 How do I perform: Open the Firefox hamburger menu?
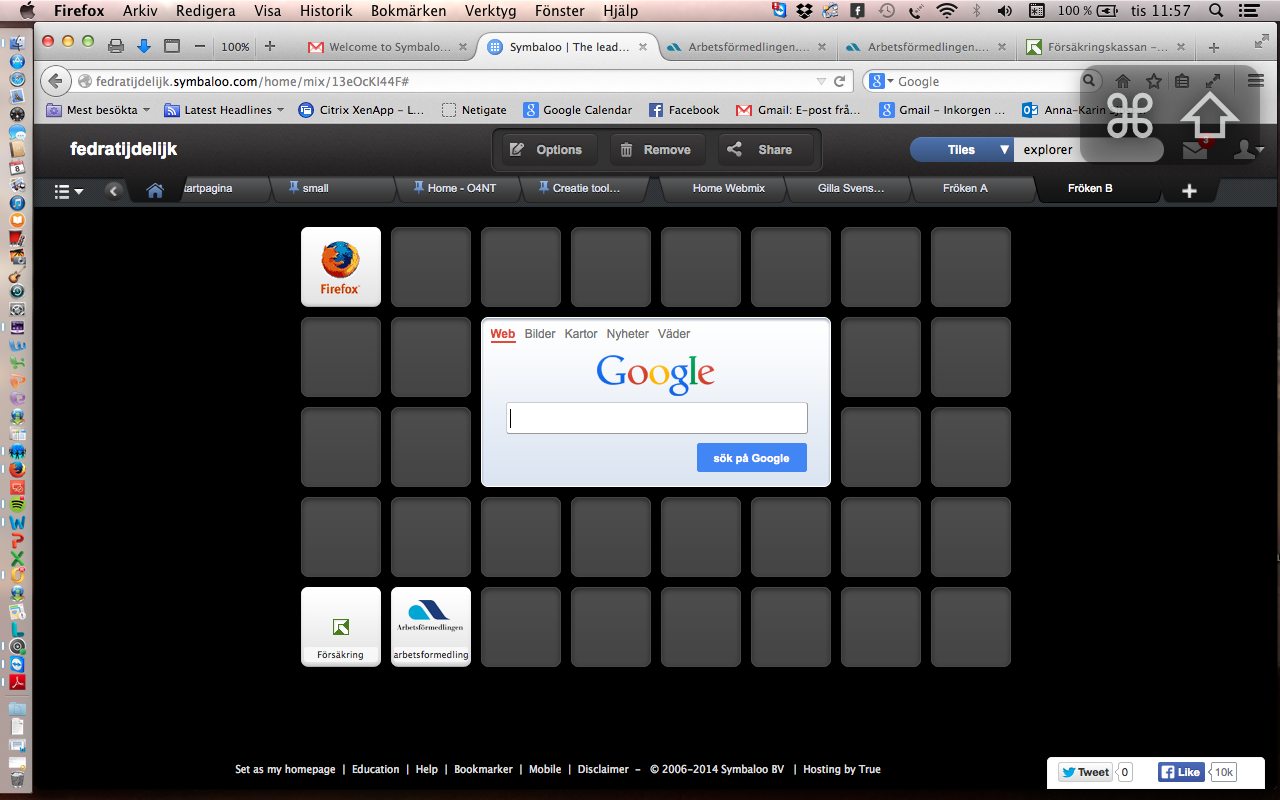pyautogui.click(x=1256, y=81)
